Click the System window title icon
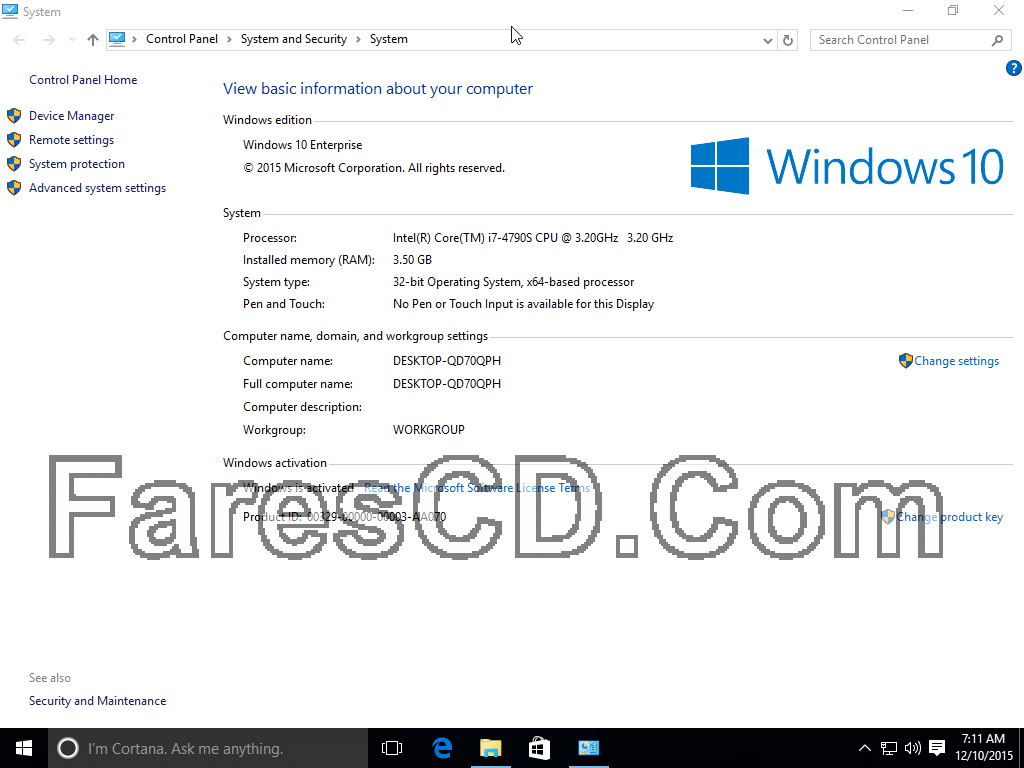1024x768 pixels. click(x=10, y=11)
